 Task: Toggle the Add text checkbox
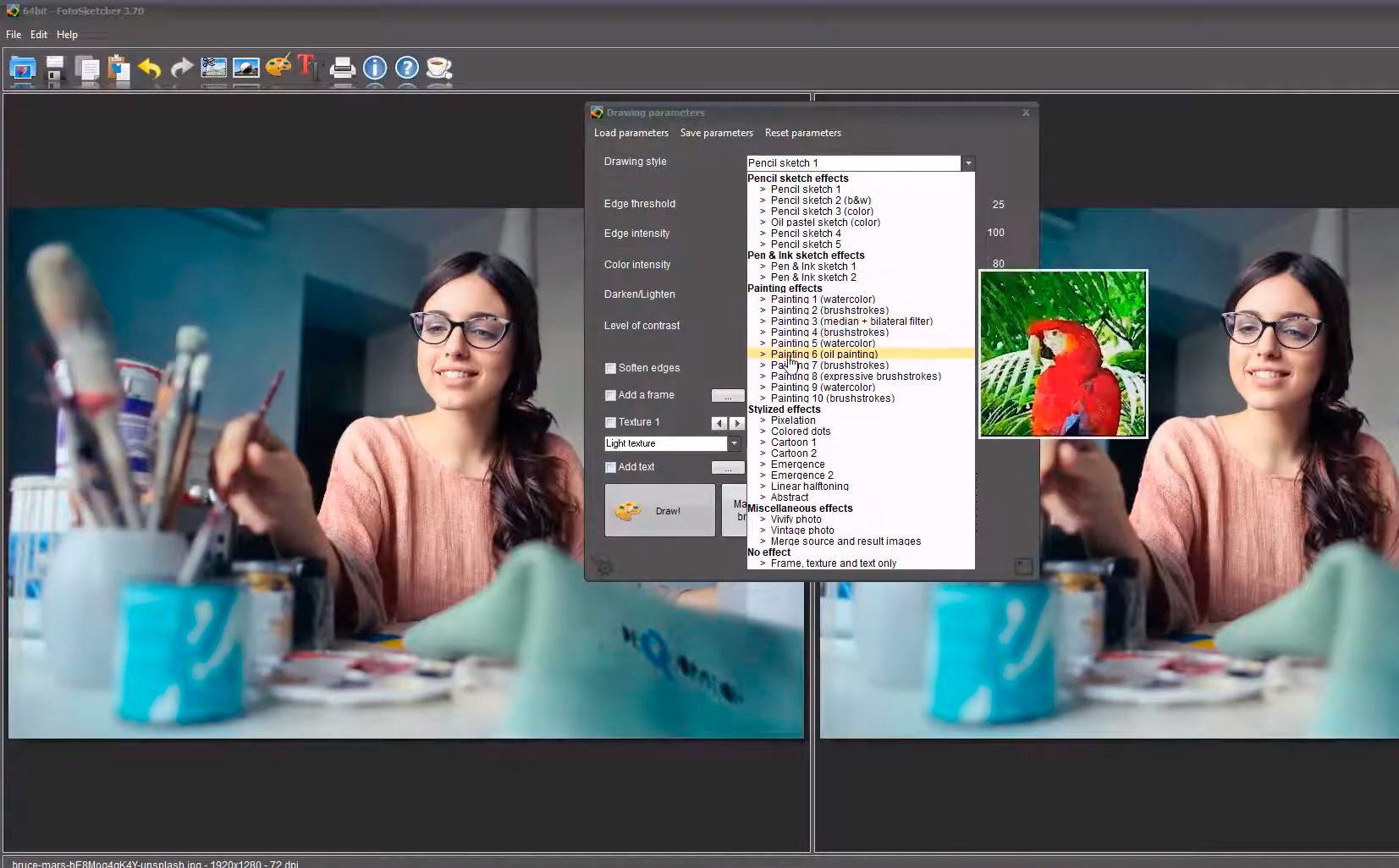[610, 467]
